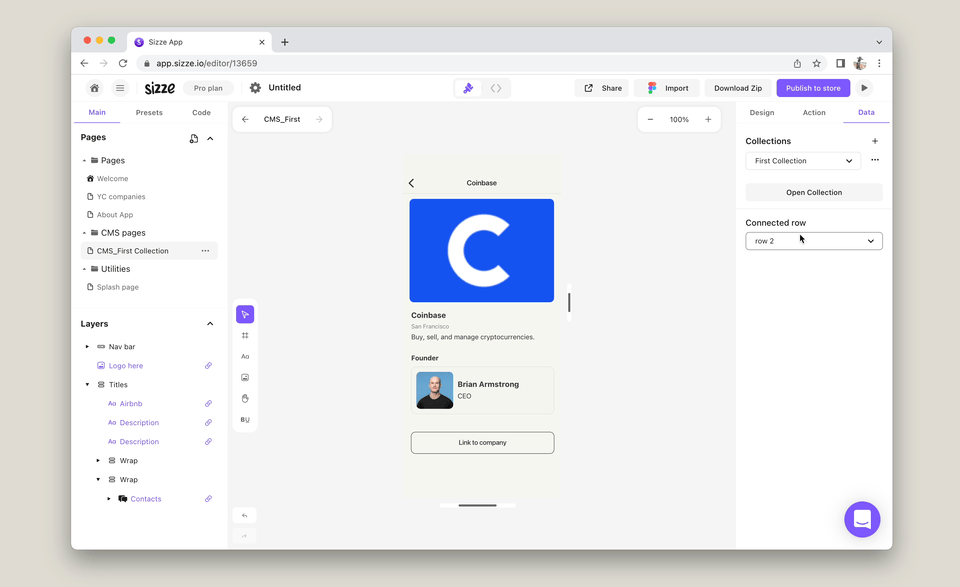960x587 pixels.
Task: Go to next page arrow beside CMS_First
Action: tap(319, 119)
